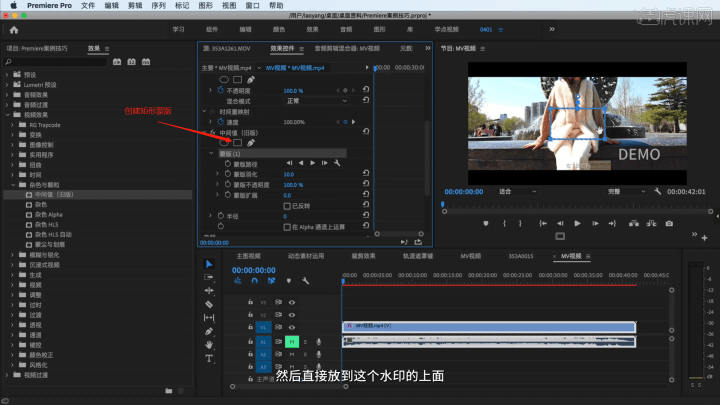This screenshot has width=720, height=405.
Task: Create rectangle mask under 中间值 effect
Action: click(x=237, y=143)
